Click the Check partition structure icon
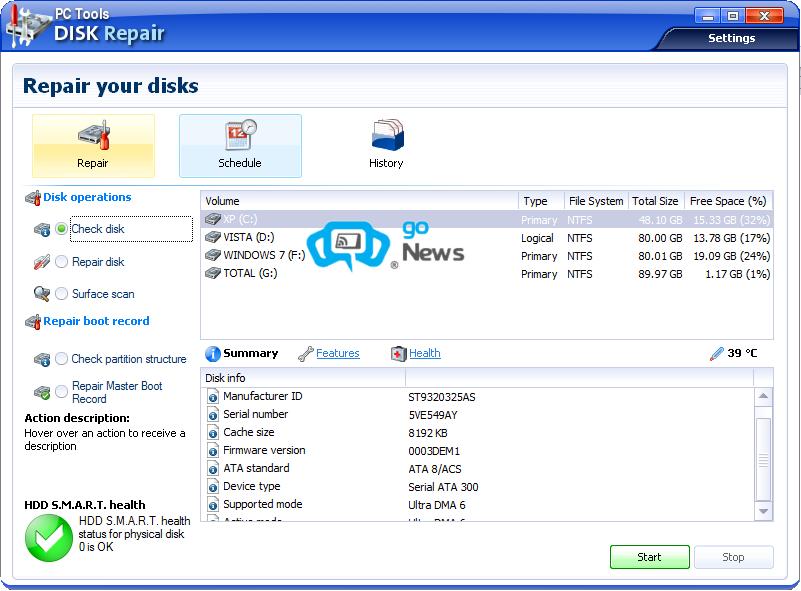 pos(42,360)
